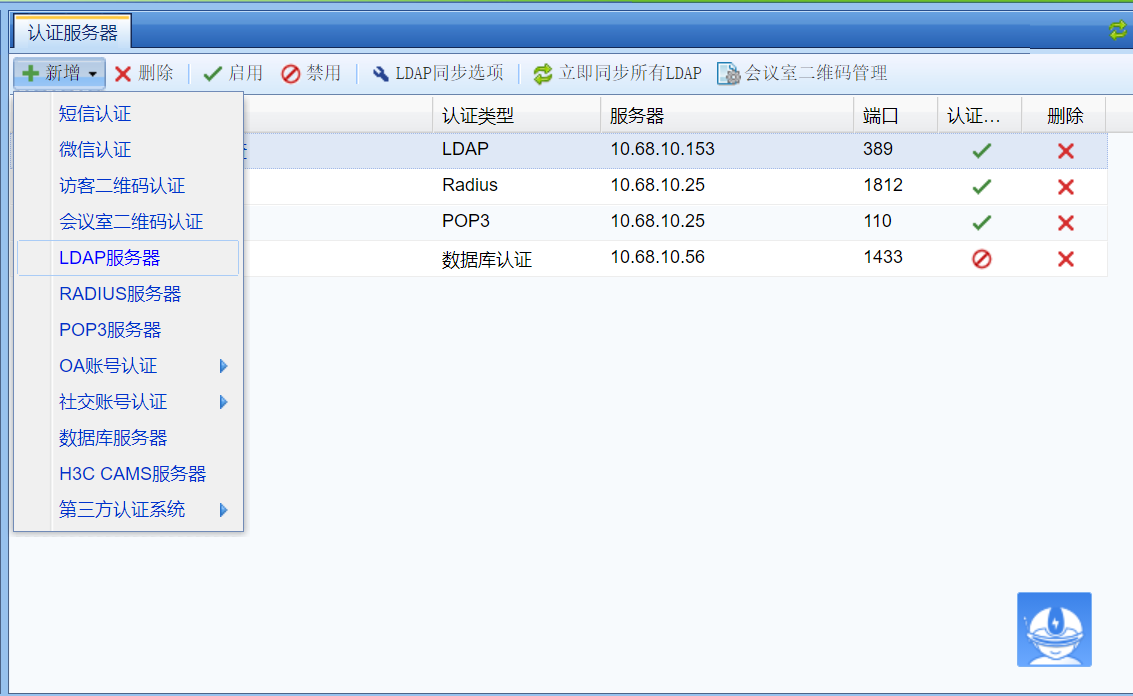Open LDAP同步选项 wrench settings
Viewport: 1133px width, 696px height.
point(437,74)
